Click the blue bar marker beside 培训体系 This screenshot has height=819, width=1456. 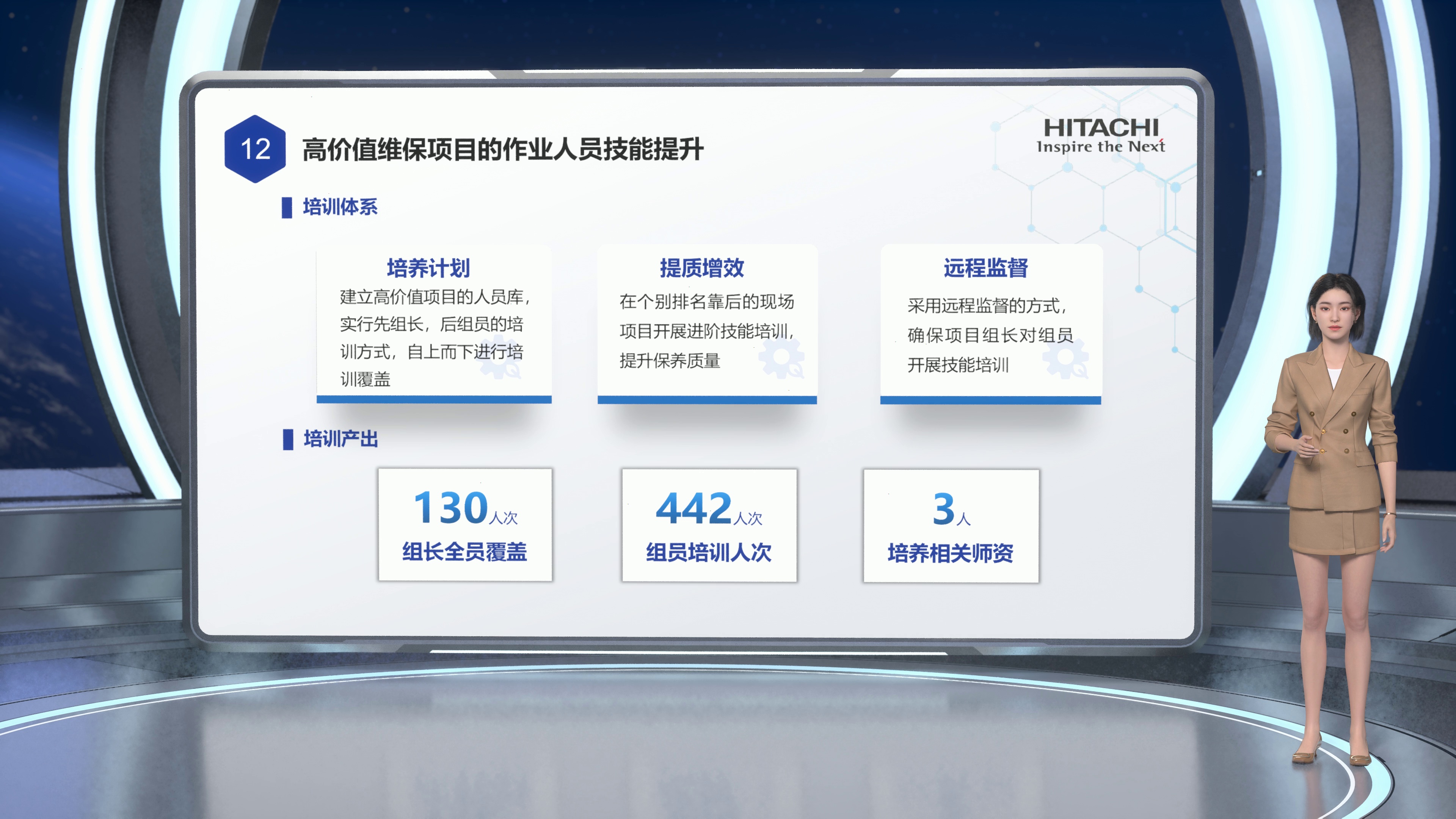coord(287,207)
